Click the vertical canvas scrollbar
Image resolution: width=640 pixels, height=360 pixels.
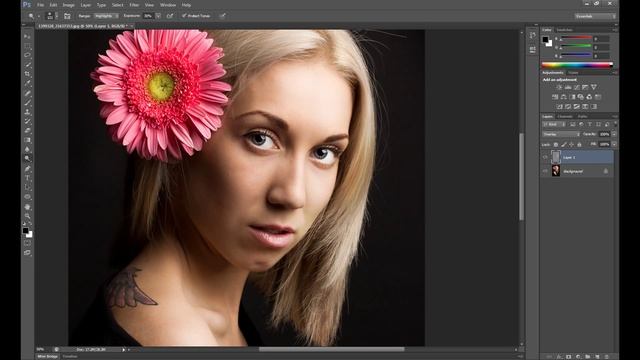coord(521,176)
